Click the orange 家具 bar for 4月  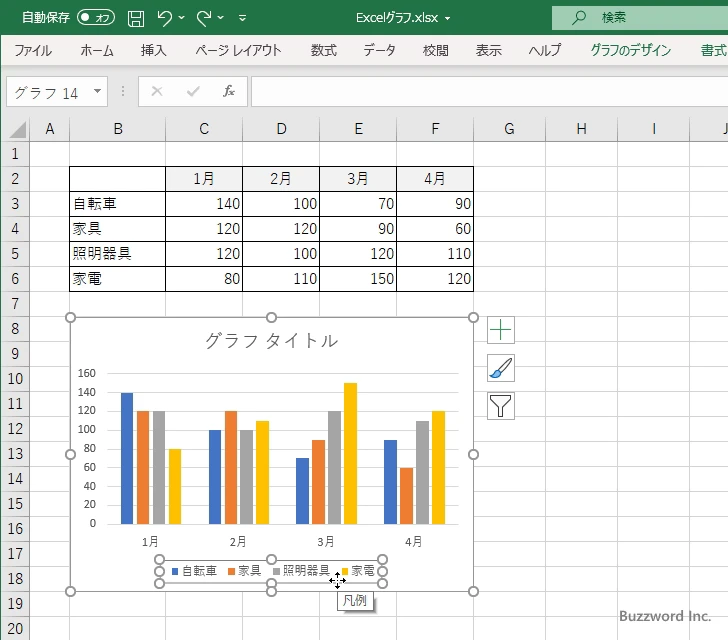pyautogui.click(x=406, y=496)
